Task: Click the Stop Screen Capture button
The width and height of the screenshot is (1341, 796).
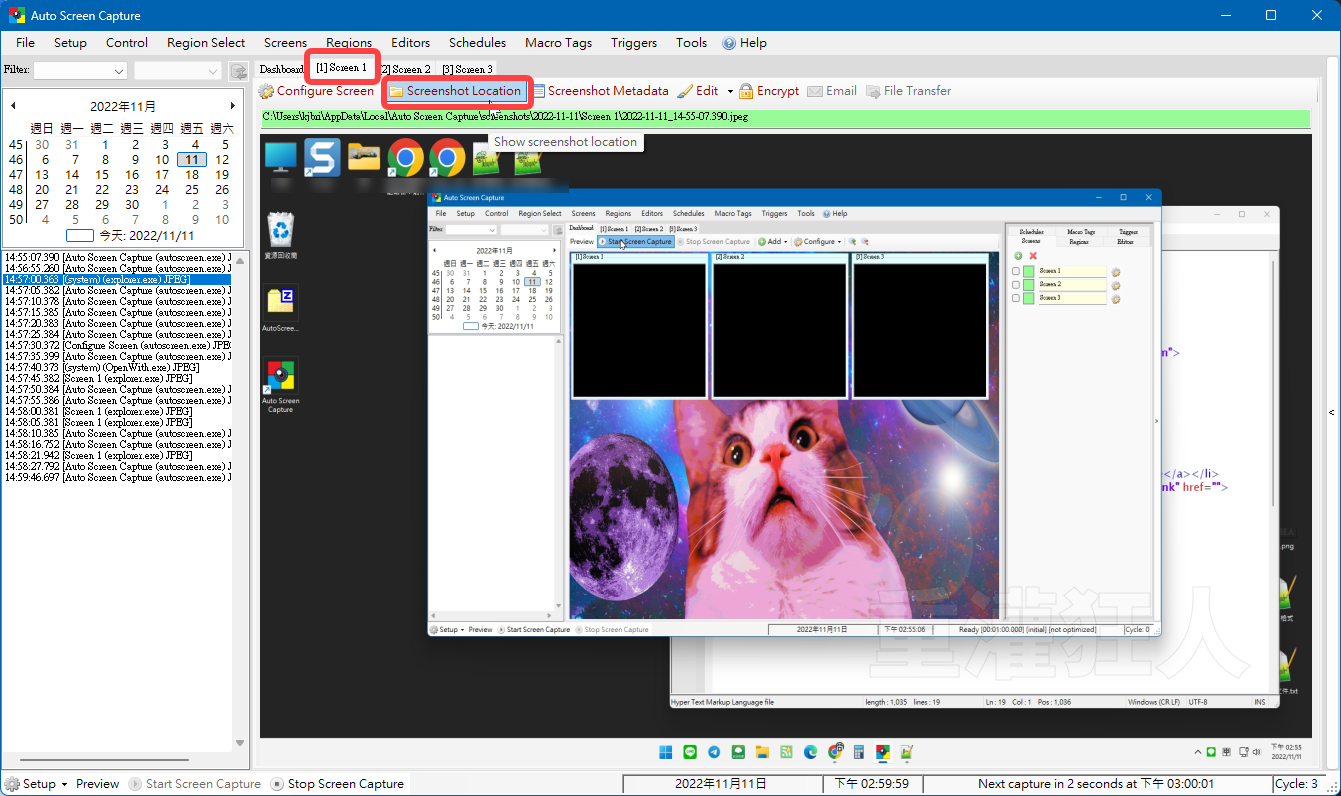Action: (337, 784)
